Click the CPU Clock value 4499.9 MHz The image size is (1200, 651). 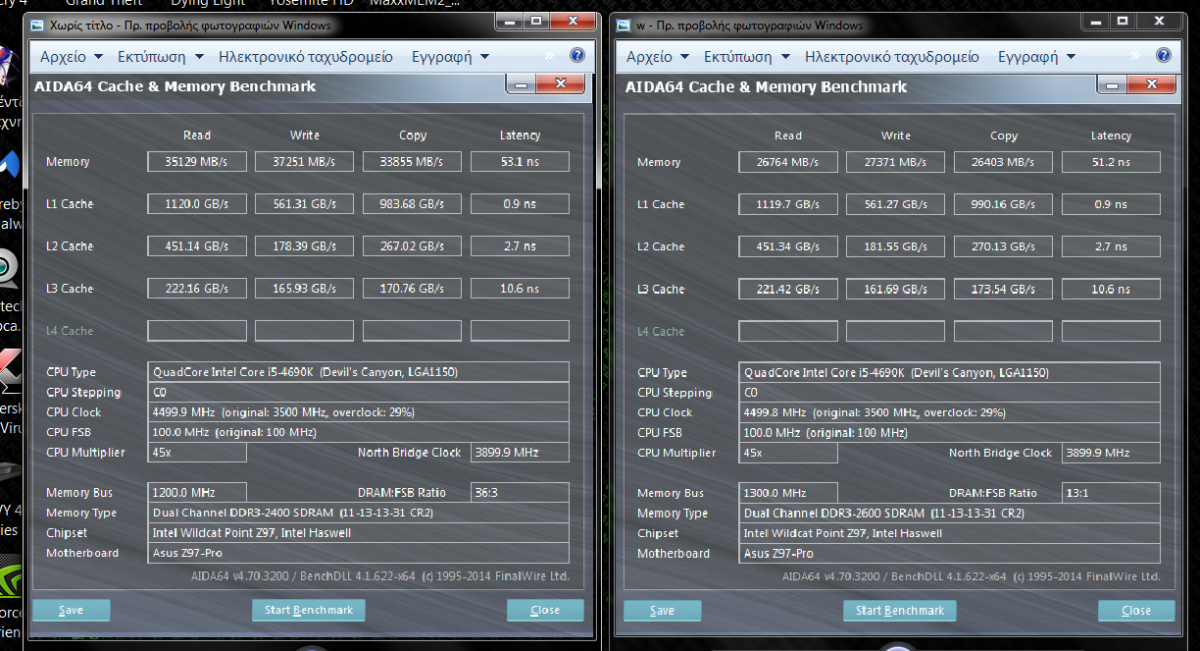pyautogui.click(x=358, y=412)
